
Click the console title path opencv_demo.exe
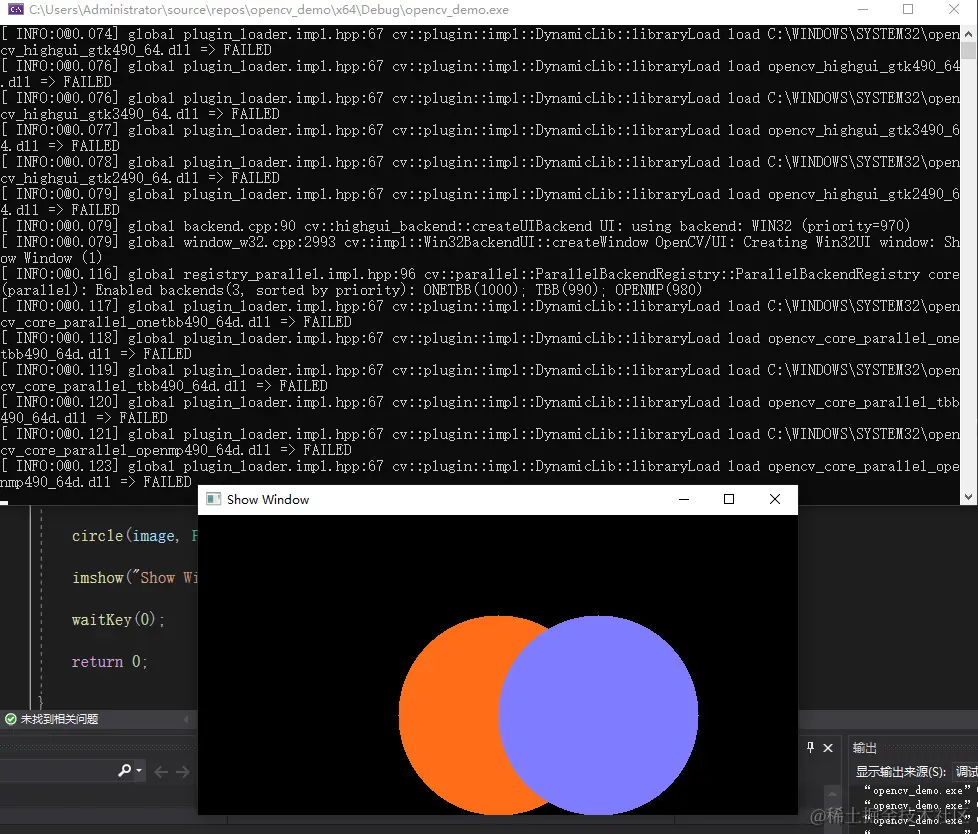(269, 9)
